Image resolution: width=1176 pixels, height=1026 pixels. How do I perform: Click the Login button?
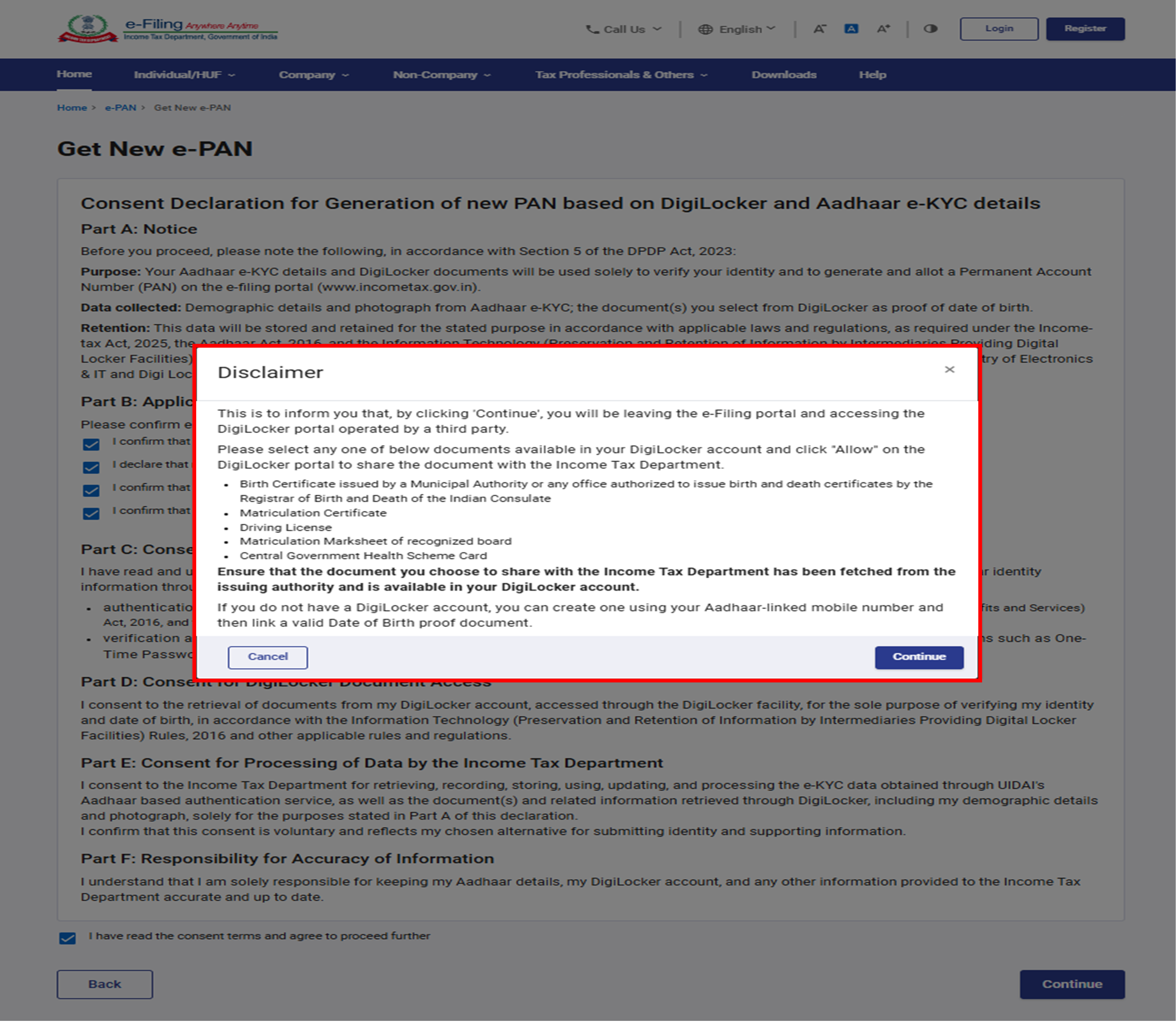tap(999, 29)
